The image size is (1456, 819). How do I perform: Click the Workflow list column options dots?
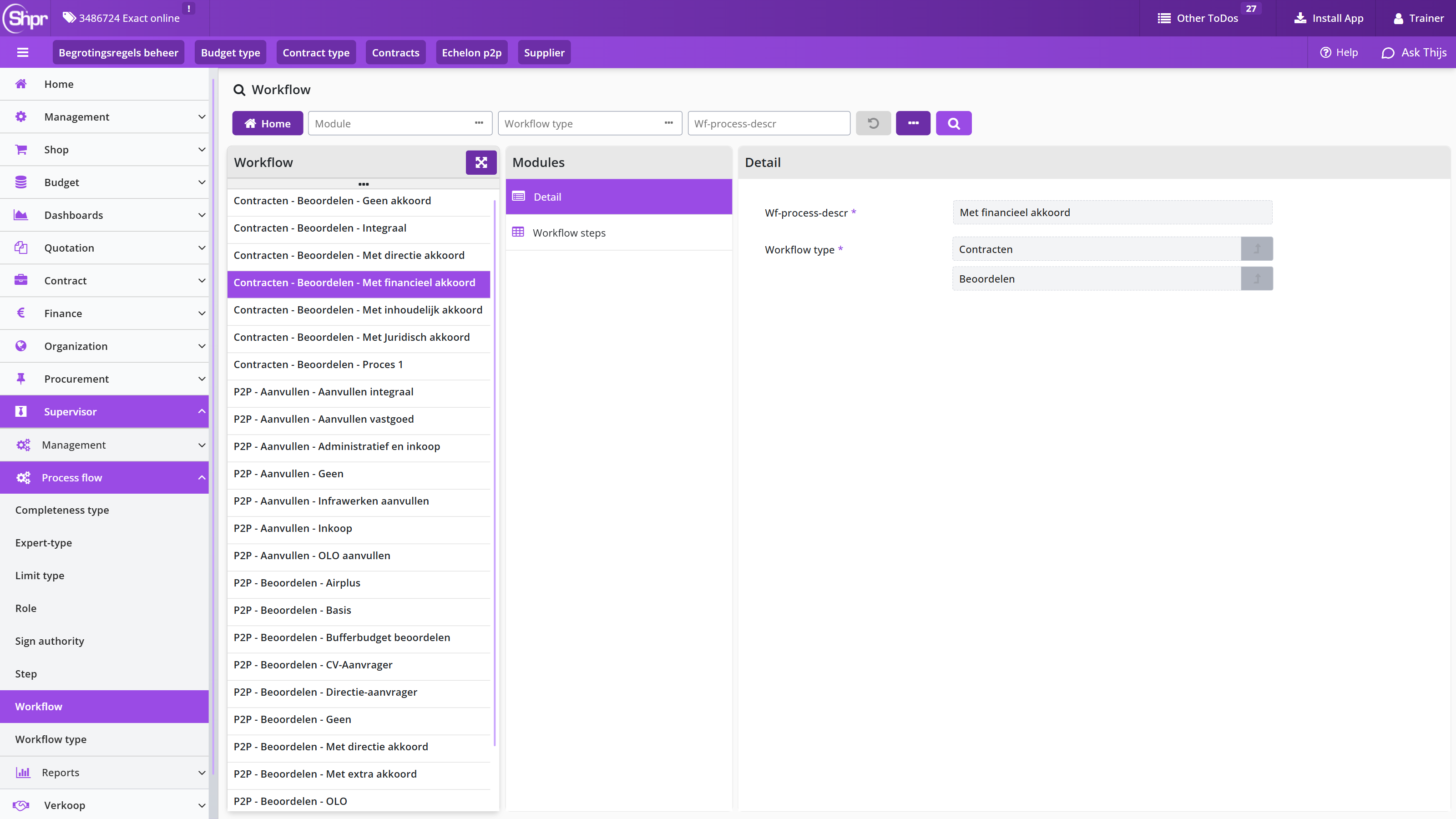[x=364, y=184]
